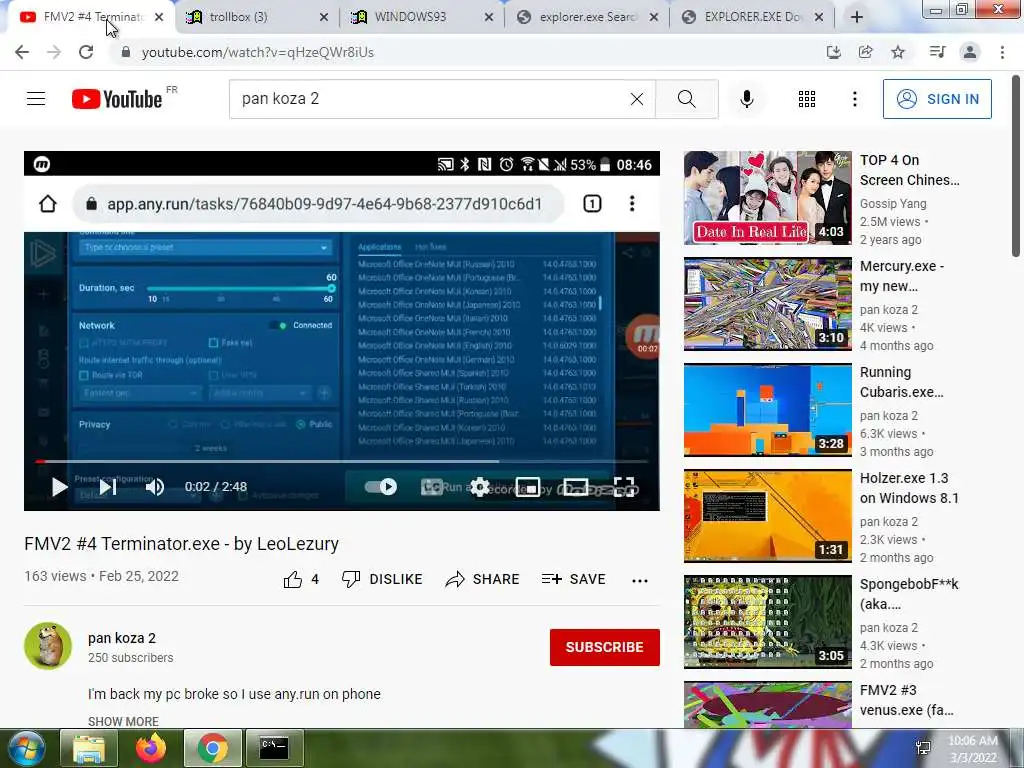Open the YouTube hamburger guide menu
Screen dimensions: 1024x768
(36, 99)
